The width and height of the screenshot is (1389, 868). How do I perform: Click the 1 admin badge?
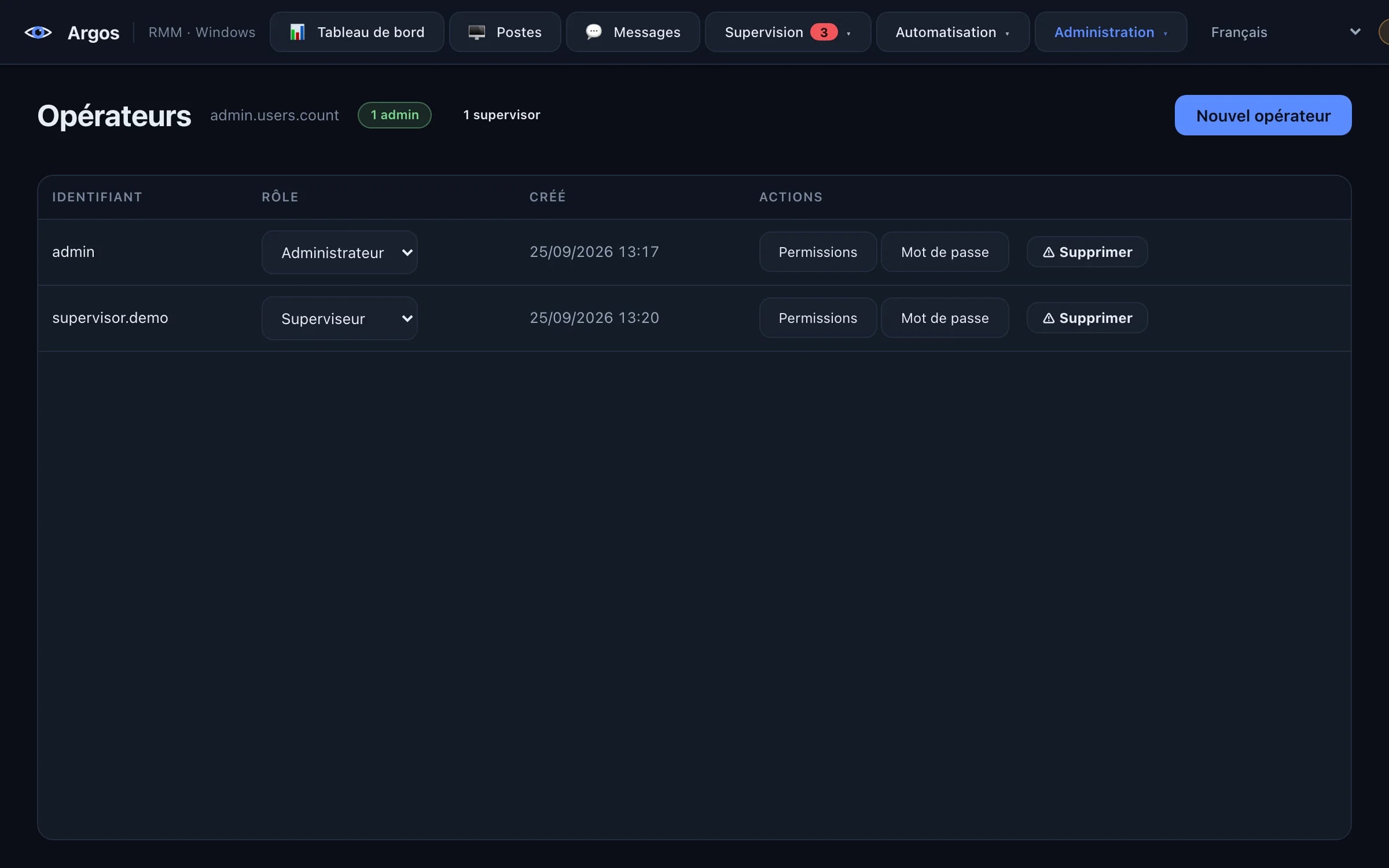click(x=395, y=115)
